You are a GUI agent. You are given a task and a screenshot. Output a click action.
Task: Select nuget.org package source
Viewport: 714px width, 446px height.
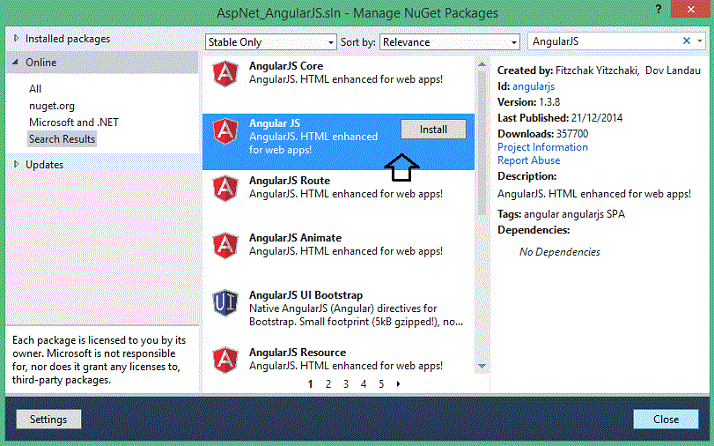(x=51, y=106)
